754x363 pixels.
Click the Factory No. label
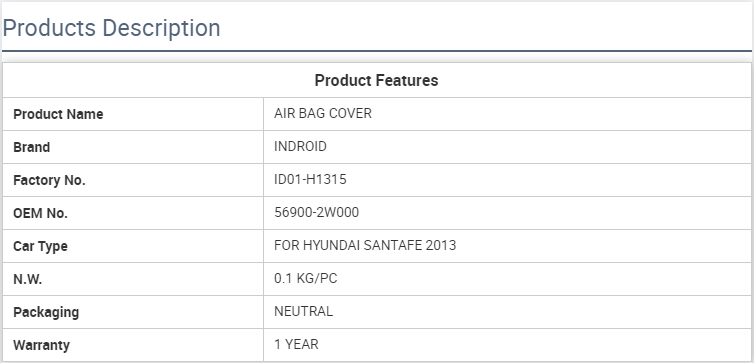49,180
